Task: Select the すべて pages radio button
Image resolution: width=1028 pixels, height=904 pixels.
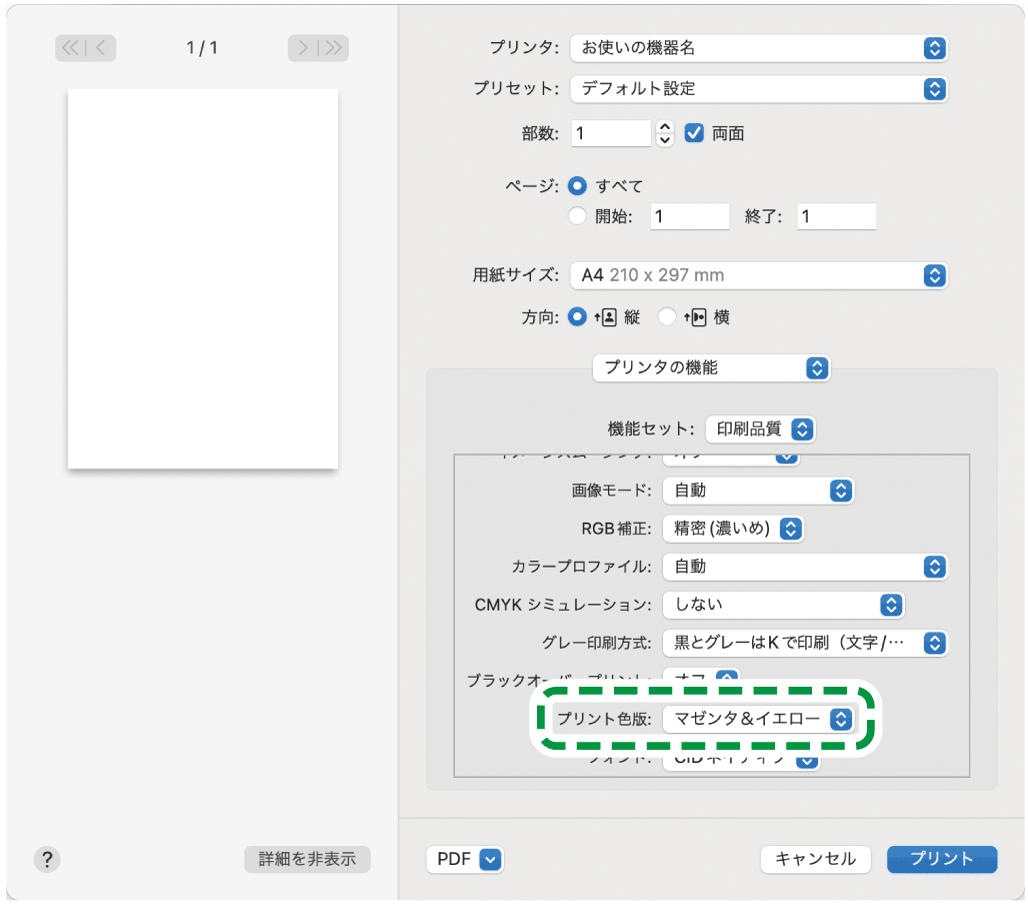Action: [579, 185]
